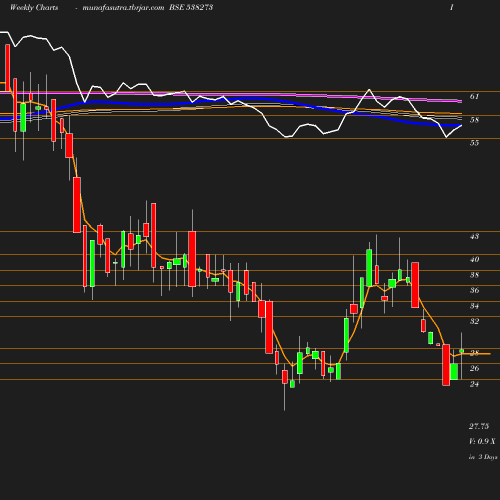Click the "26" price axis label

[474, 368]
